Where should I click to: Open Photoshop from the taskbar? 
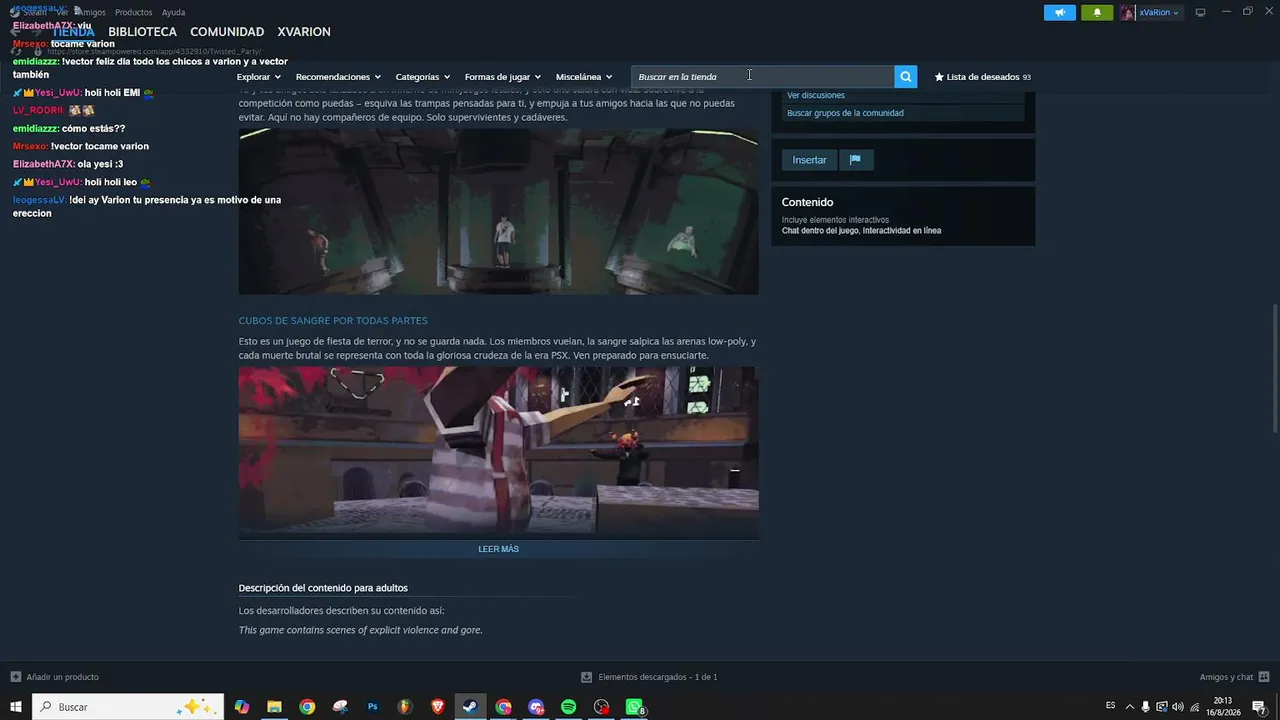point(372,707)
